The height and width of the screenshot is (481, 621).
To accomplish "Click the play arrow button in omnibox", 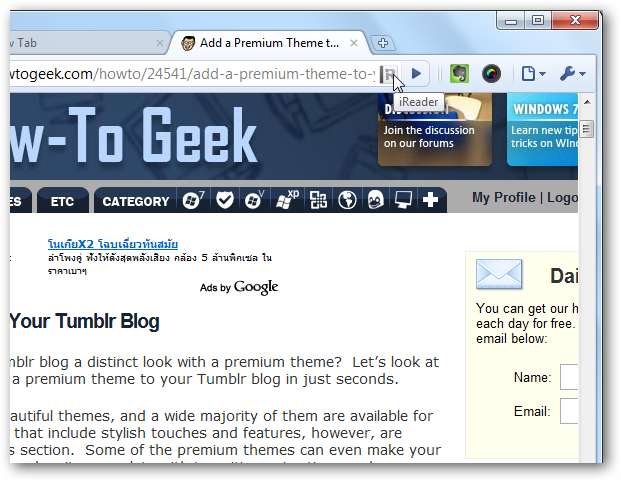I will pos(416,74).
